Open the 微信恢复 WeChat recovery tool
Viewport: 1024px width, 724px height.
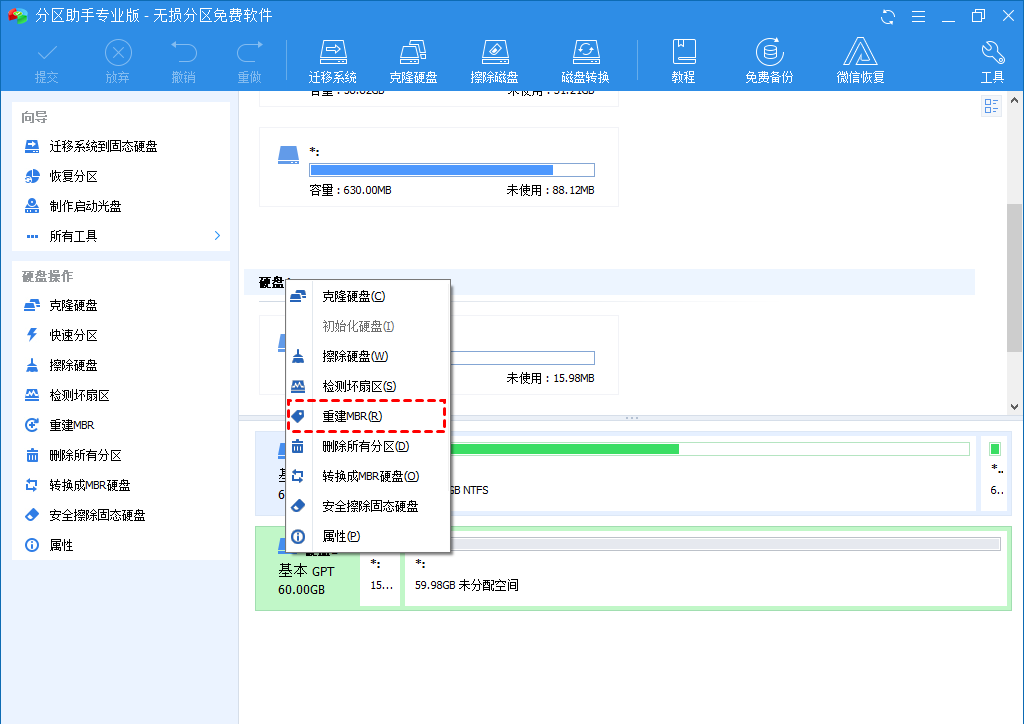click(860, 58)
